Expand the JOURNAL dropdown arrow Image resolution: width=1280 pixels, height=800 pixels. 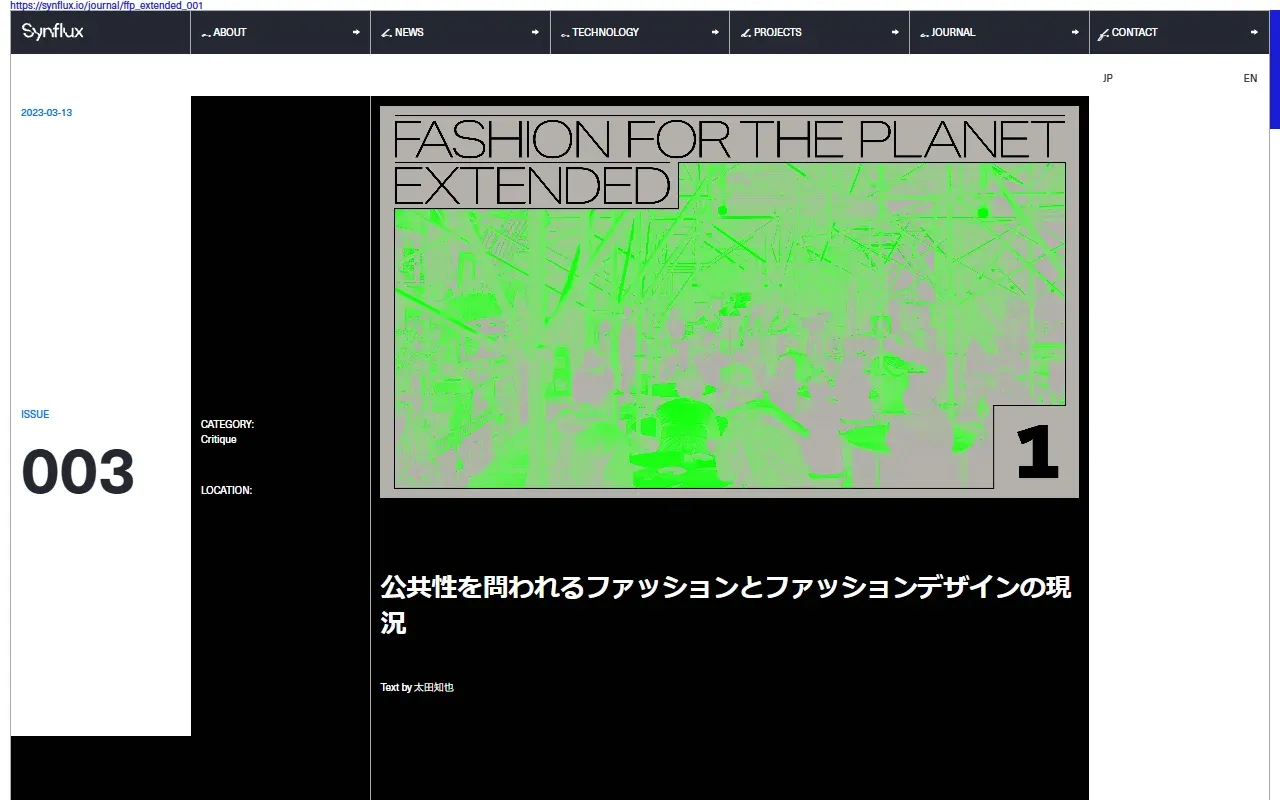coord(1075,32)
